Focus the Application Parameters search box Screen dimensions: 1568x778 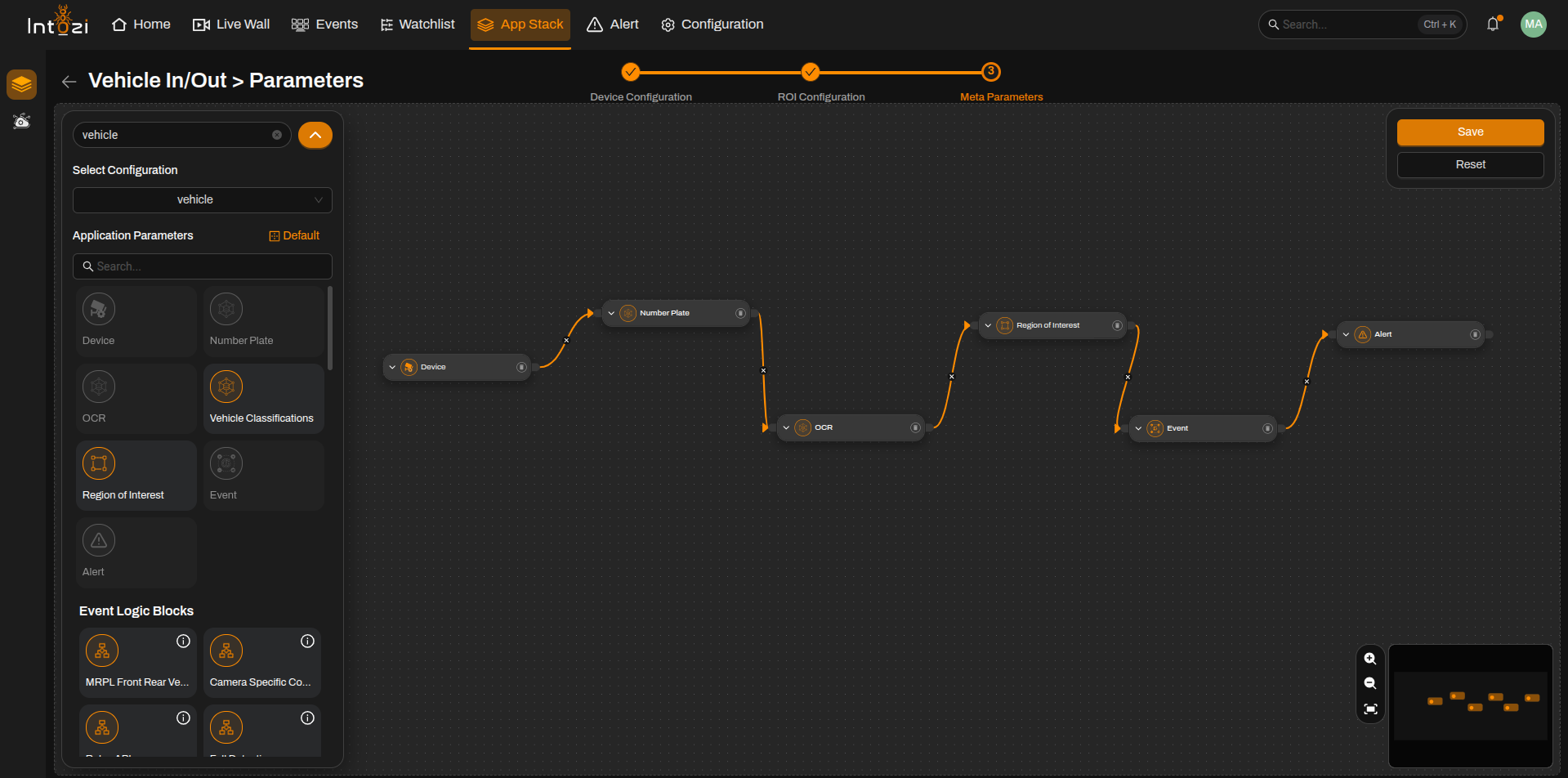(203, 266)
